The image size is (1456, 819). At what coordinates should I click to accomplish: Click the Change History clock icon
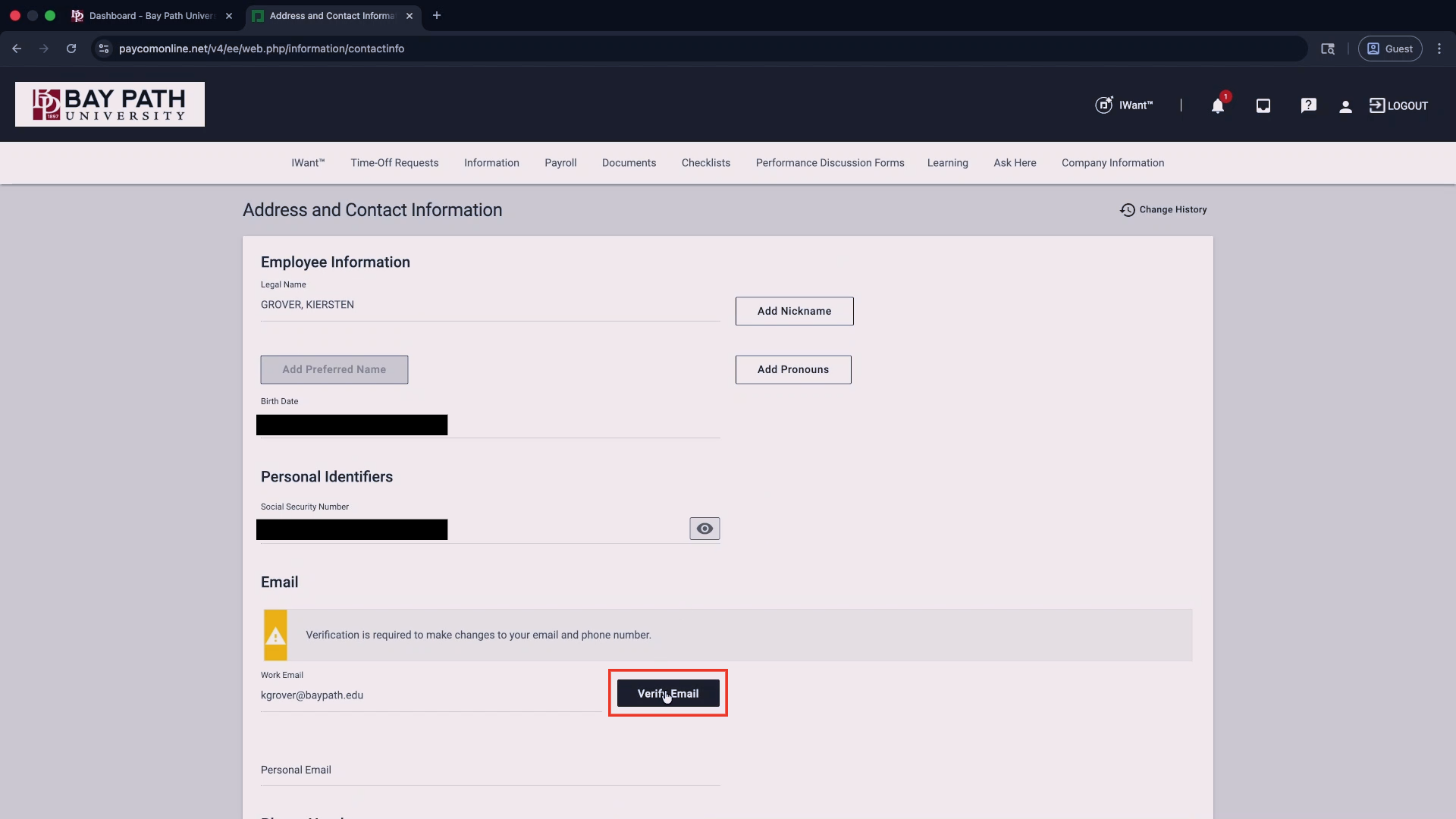(x=1128, y=210)
